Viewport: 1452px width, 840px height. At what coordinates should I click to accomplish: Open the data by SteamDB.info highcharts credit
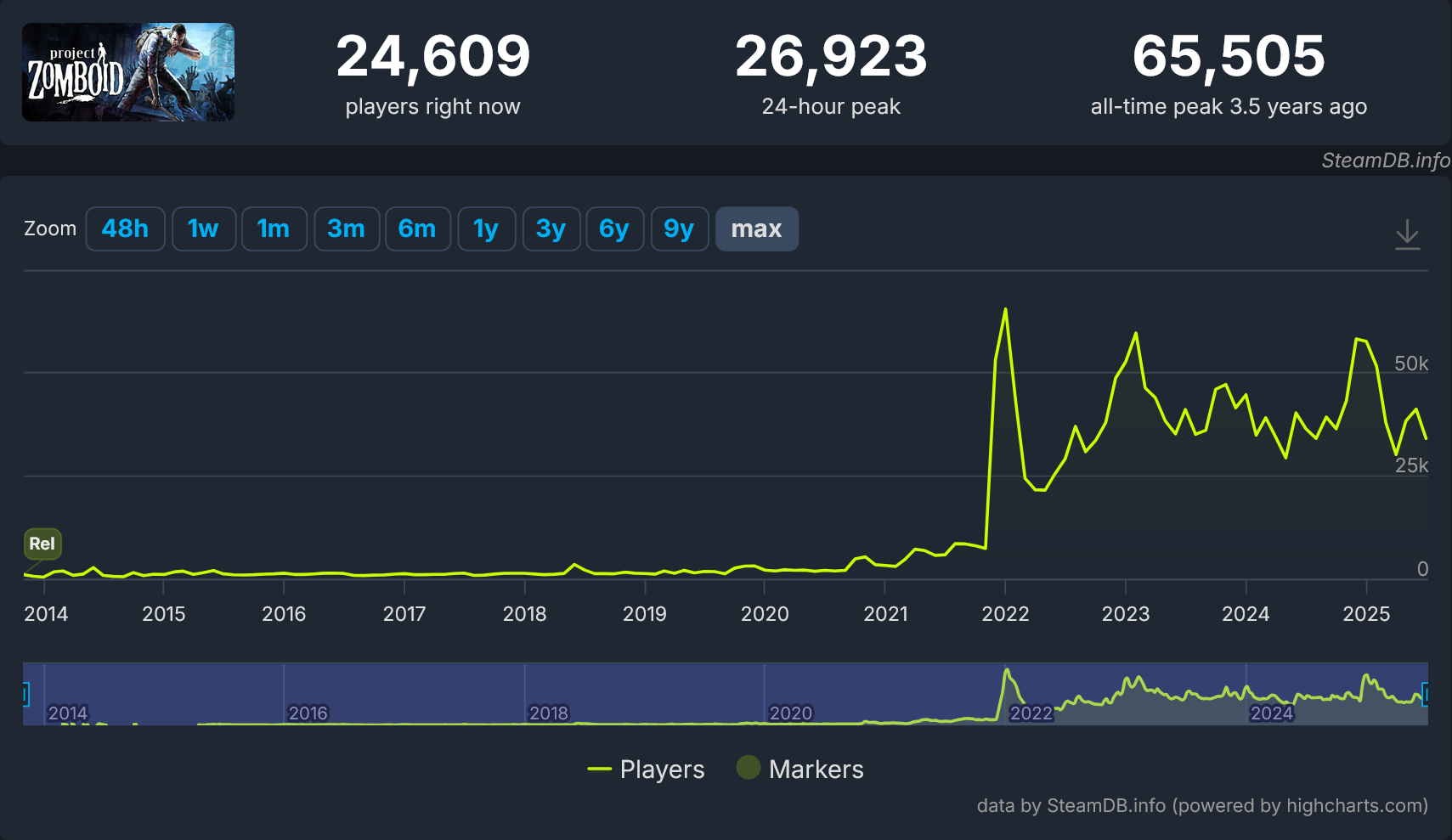point(1202,805)
